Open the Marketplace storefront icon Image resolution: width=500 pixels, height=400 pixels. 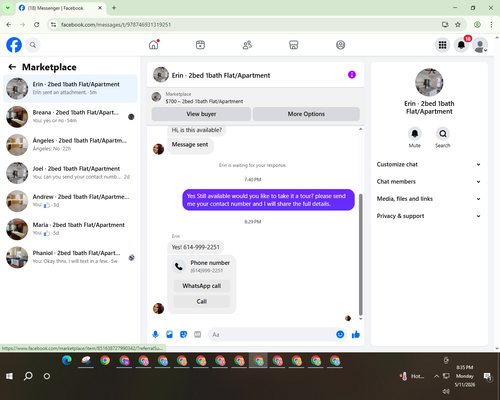click(x=294, y=45)
